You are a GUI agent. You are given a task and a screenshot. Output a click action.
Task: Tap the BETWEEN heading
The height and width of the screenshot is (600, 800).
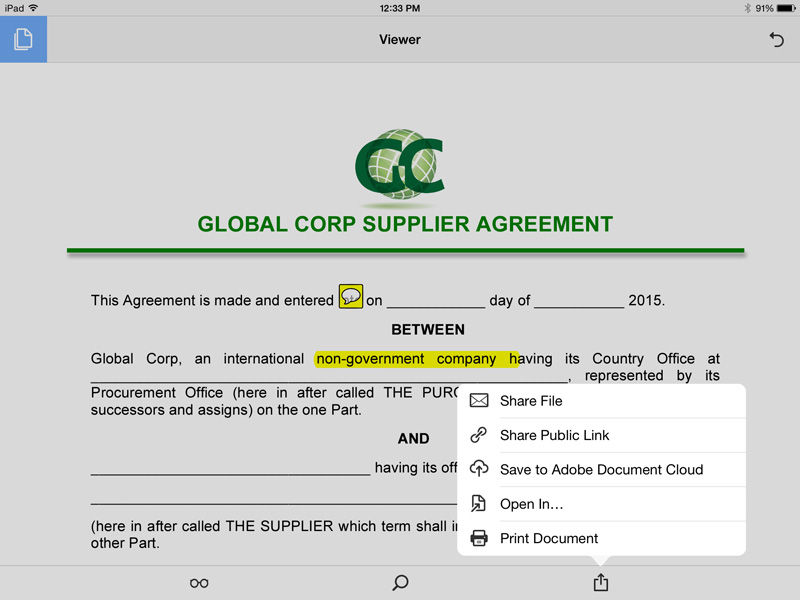tap(428, 330)
